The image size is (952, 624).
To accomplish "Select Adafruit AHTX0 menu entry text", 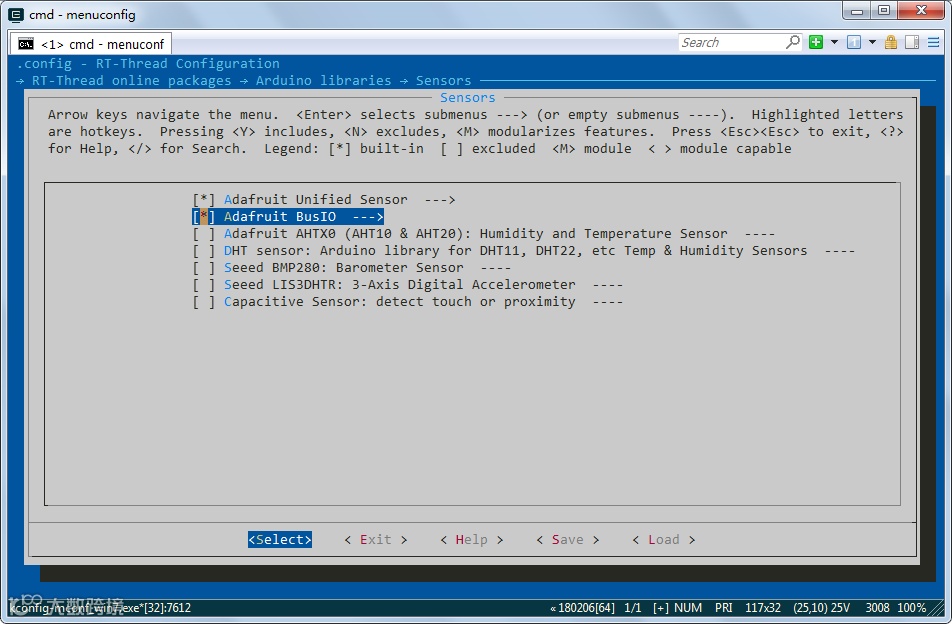I will pyautogui.click(x=475, y=234).
